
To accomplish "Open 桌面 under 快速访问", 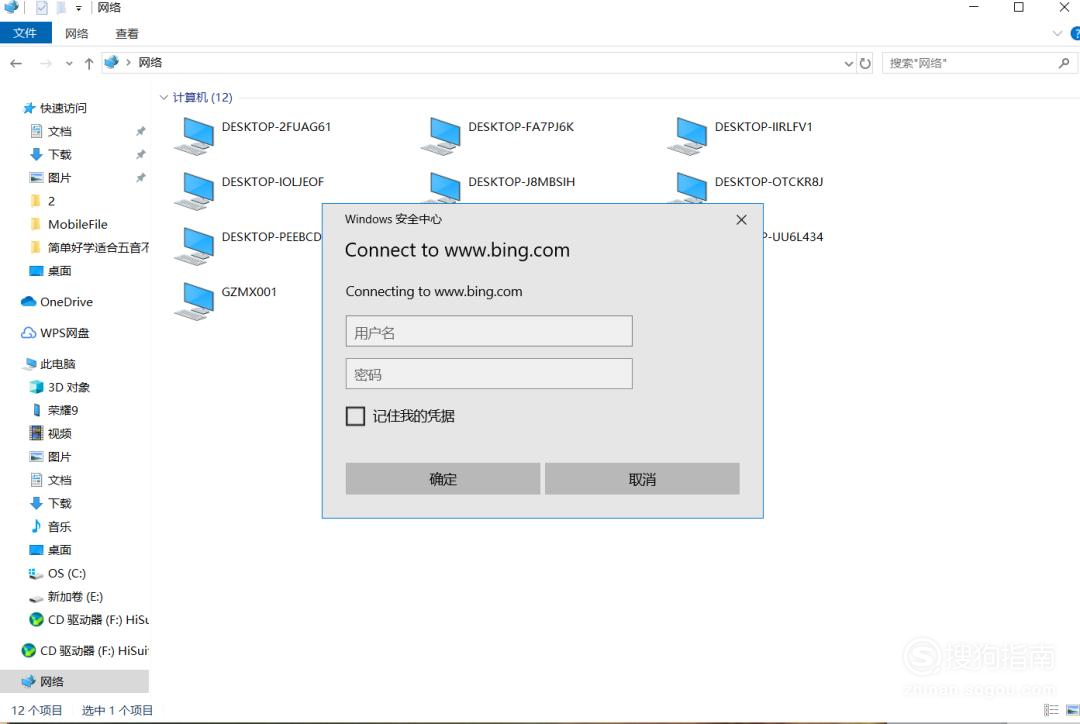I will point(59,271).
